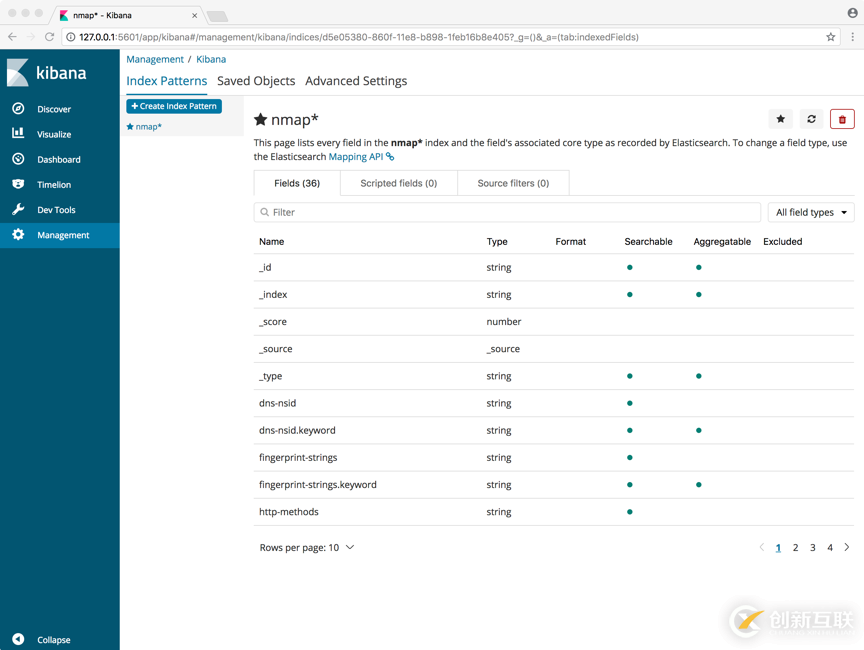The height and width of the screenshot is (650, 864).
Task: Click the set default index star button
Action: [781, 119]
